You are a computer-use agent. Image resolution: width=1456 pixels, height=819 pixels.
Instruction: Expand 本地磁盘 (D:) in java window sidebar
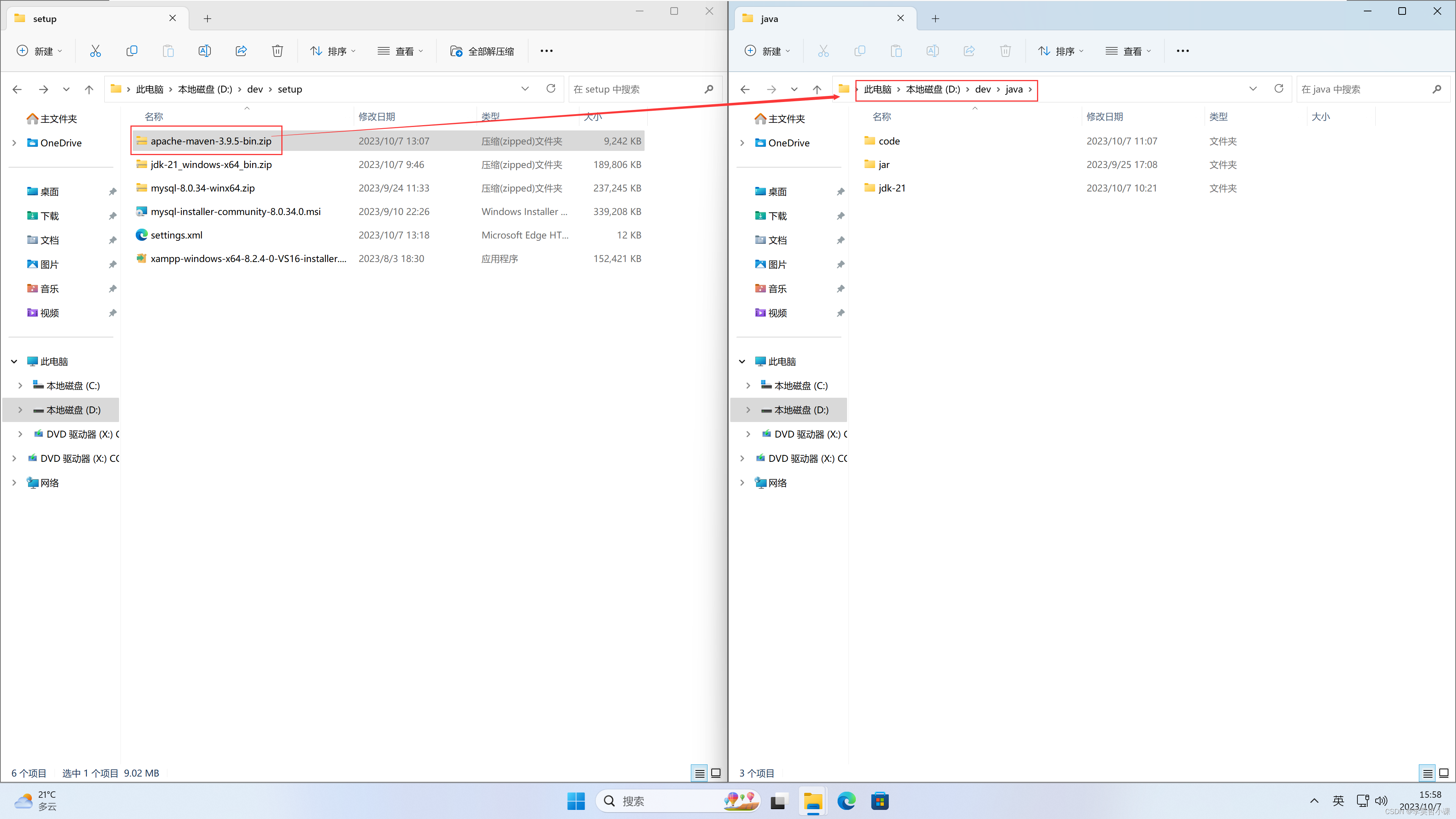[x=748, y=410]
